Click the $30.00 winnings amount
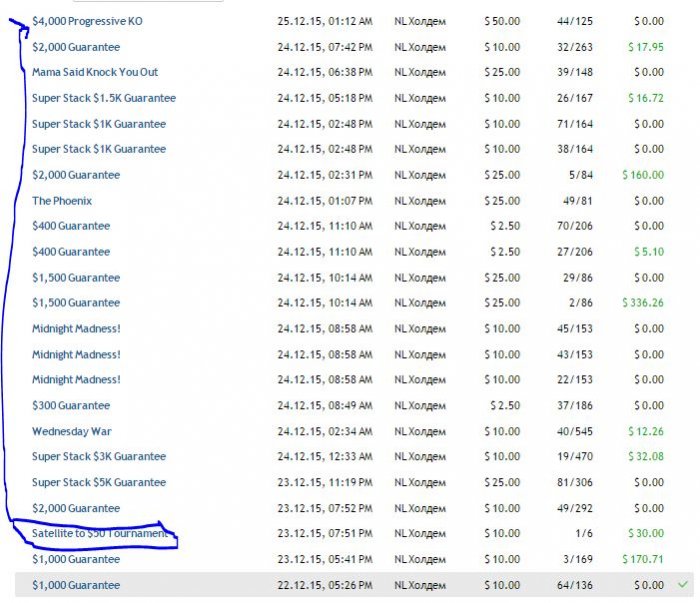Image resolution: width=700 pixels, height=603 pixels. (646, 533)
